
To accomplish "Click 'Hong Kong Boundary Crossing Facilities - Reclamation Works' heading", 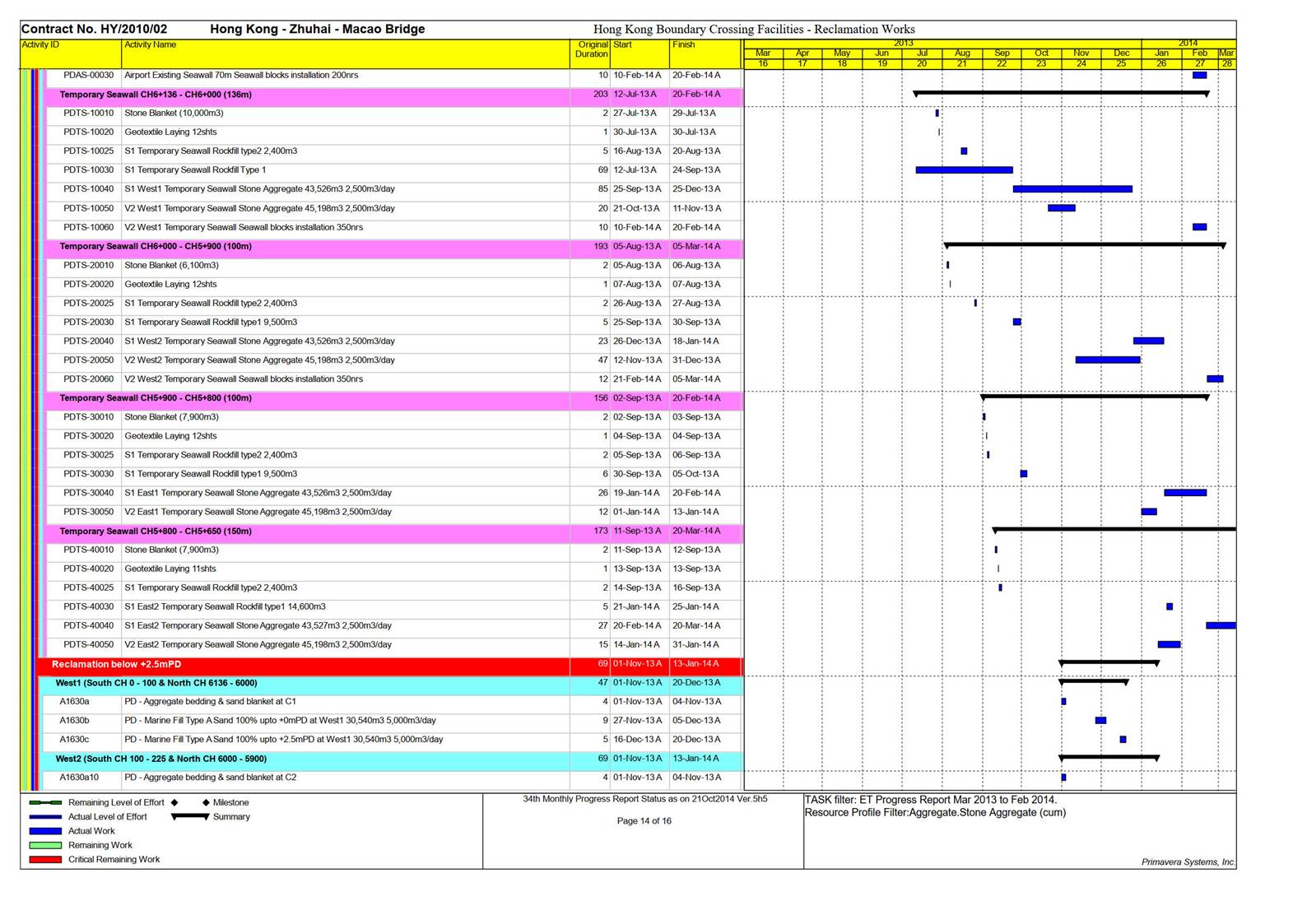I will pos(754,30).
